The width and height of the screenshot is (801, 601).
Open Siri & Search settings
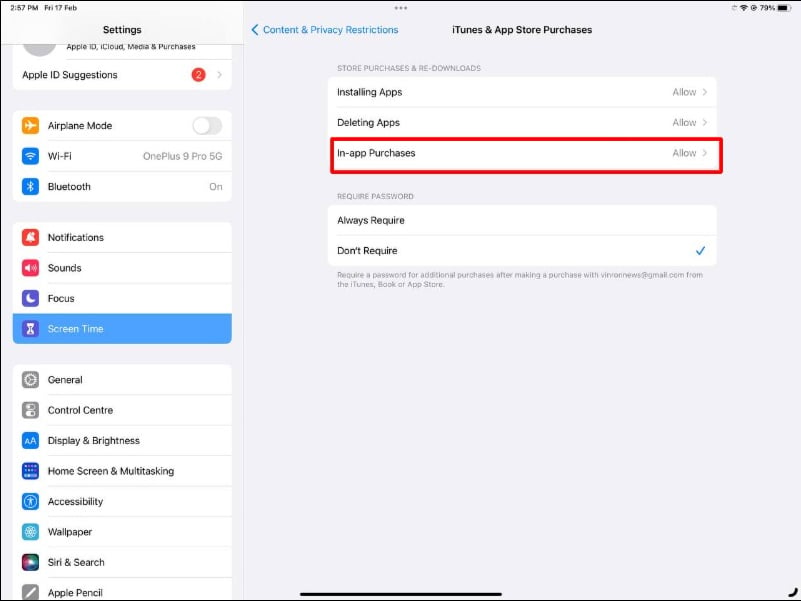122,562
